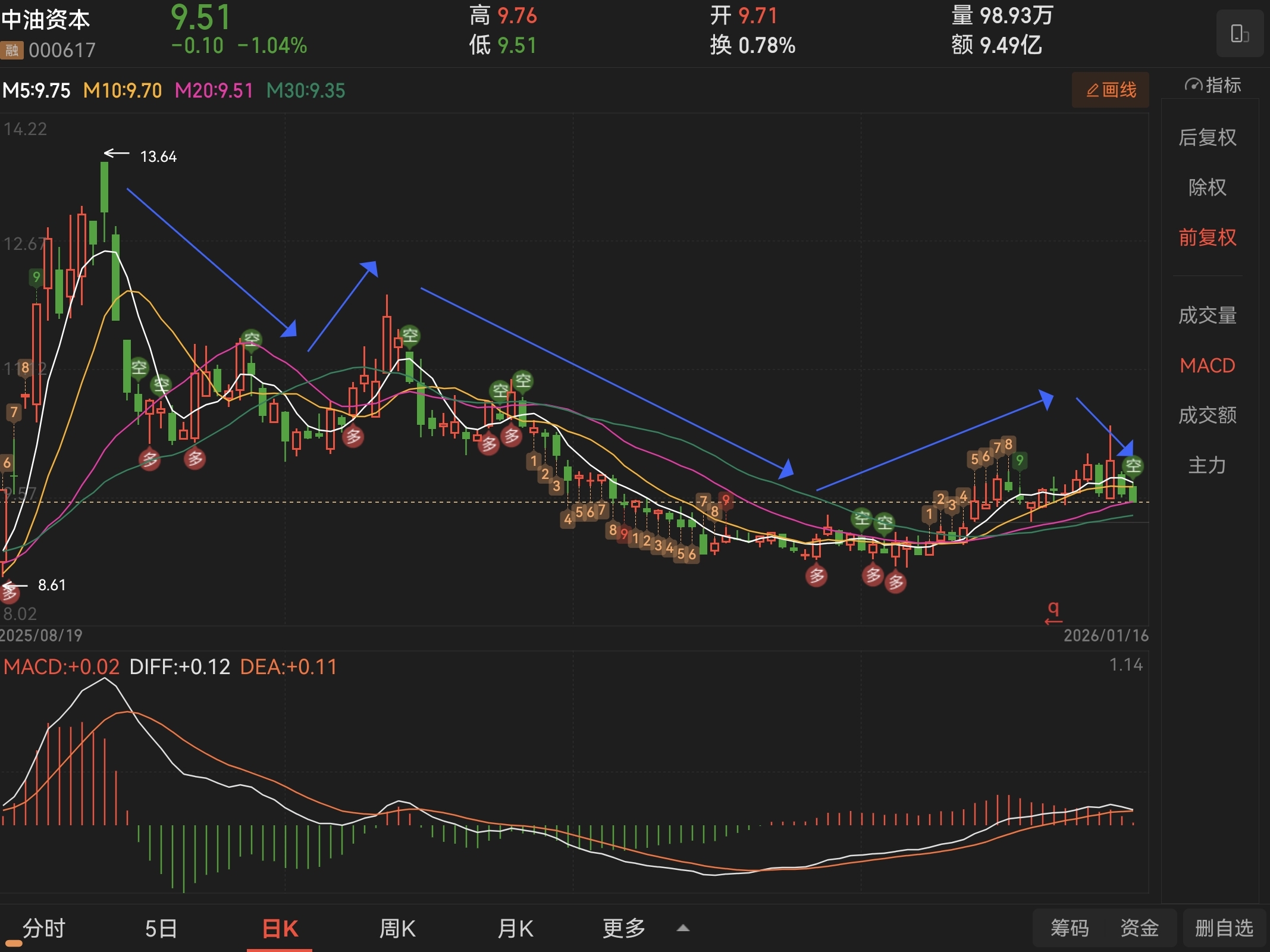This screenshot has height=952, width=1270.
Task: Click the red q marker icon near chart bottom
Action: coord(1053,612)
